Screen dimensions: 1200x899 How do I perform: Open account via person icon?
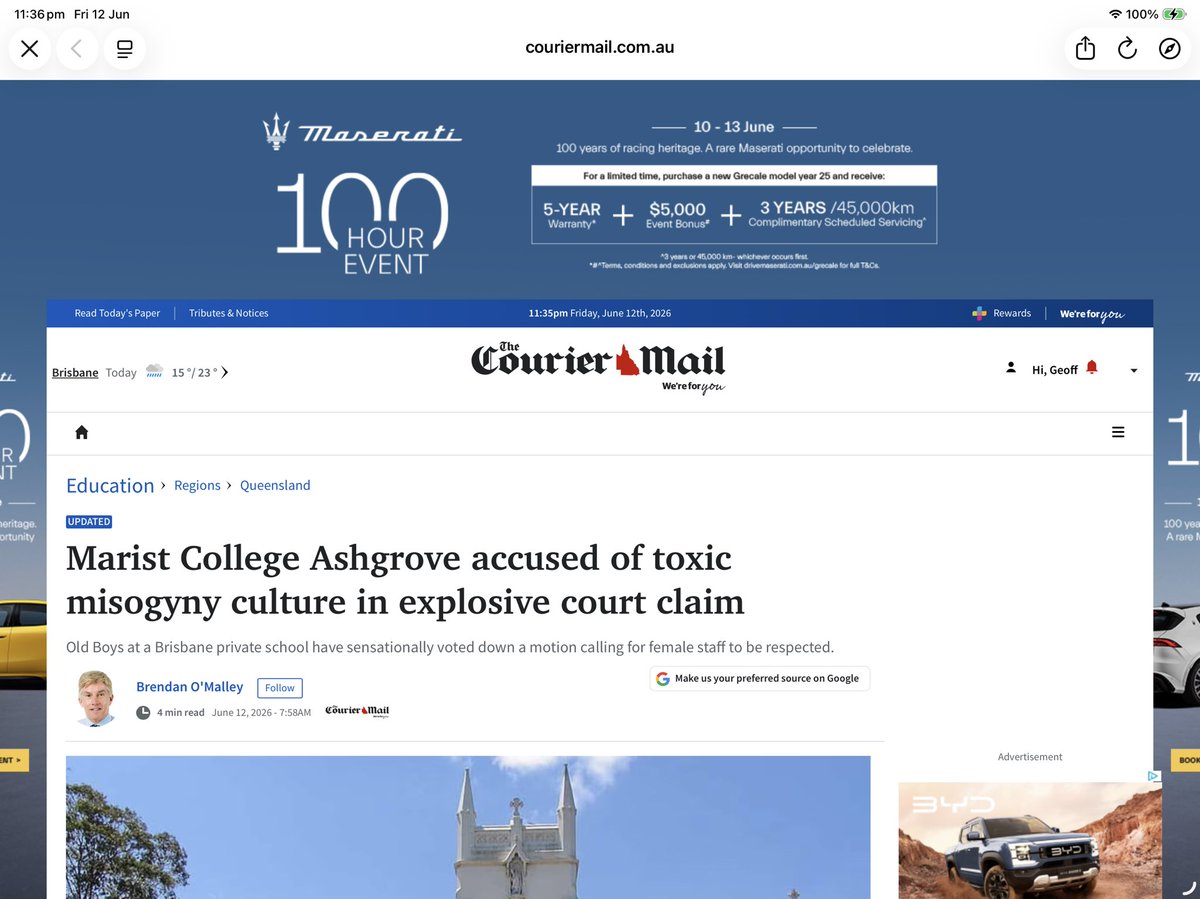[1011, 368]
